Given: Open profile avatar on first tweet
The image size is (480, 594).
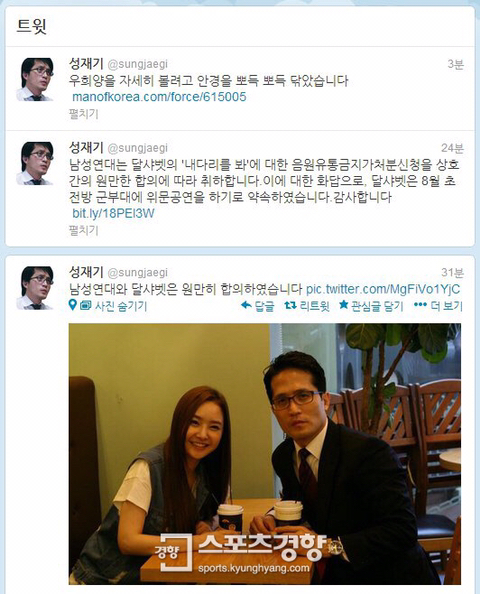Looking at the screenshot, I should (35, 79).
